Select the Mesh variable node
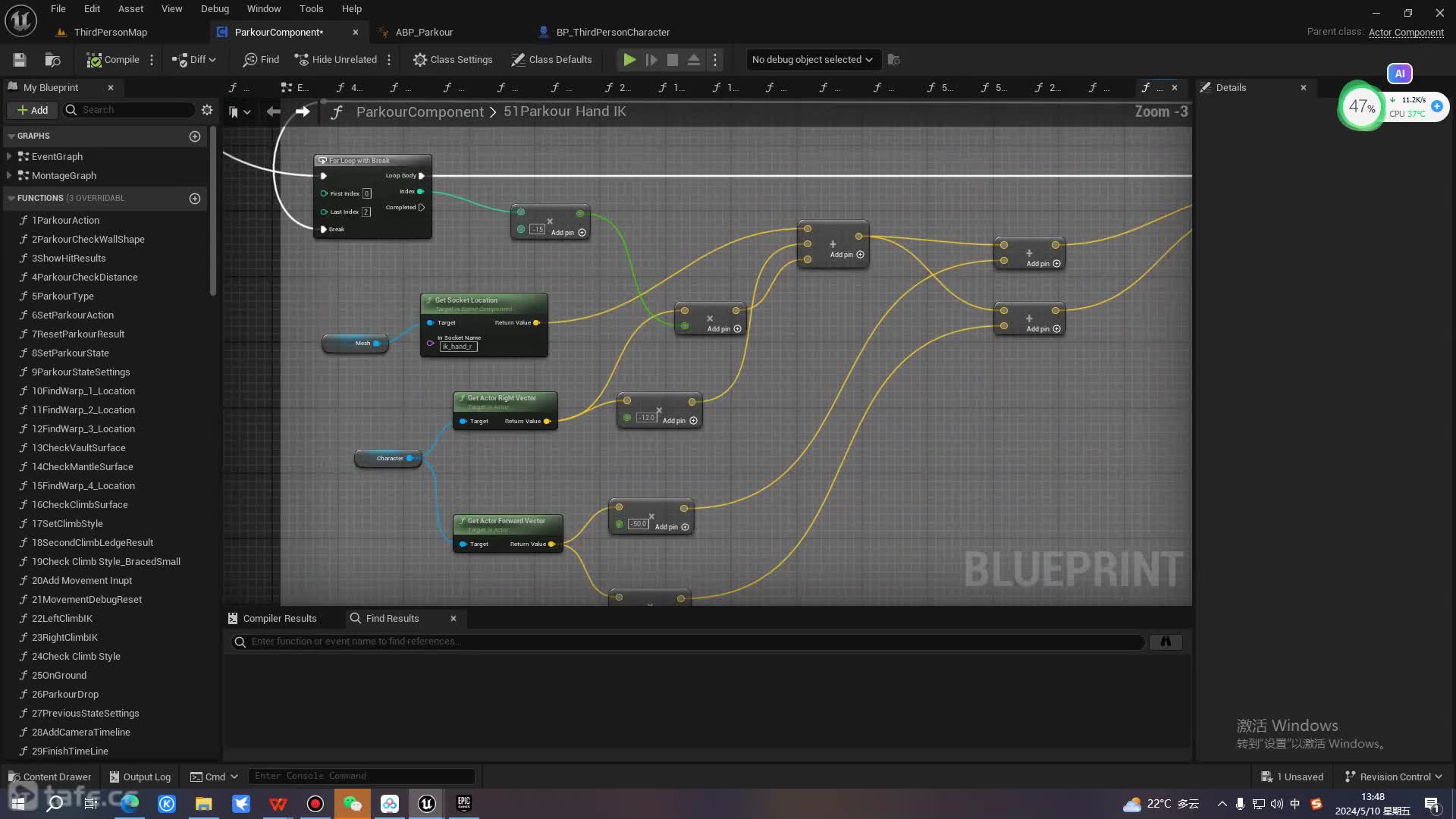Image resolution: width=1456 pixels, height=819 pixels. click(x=355, y=344)
